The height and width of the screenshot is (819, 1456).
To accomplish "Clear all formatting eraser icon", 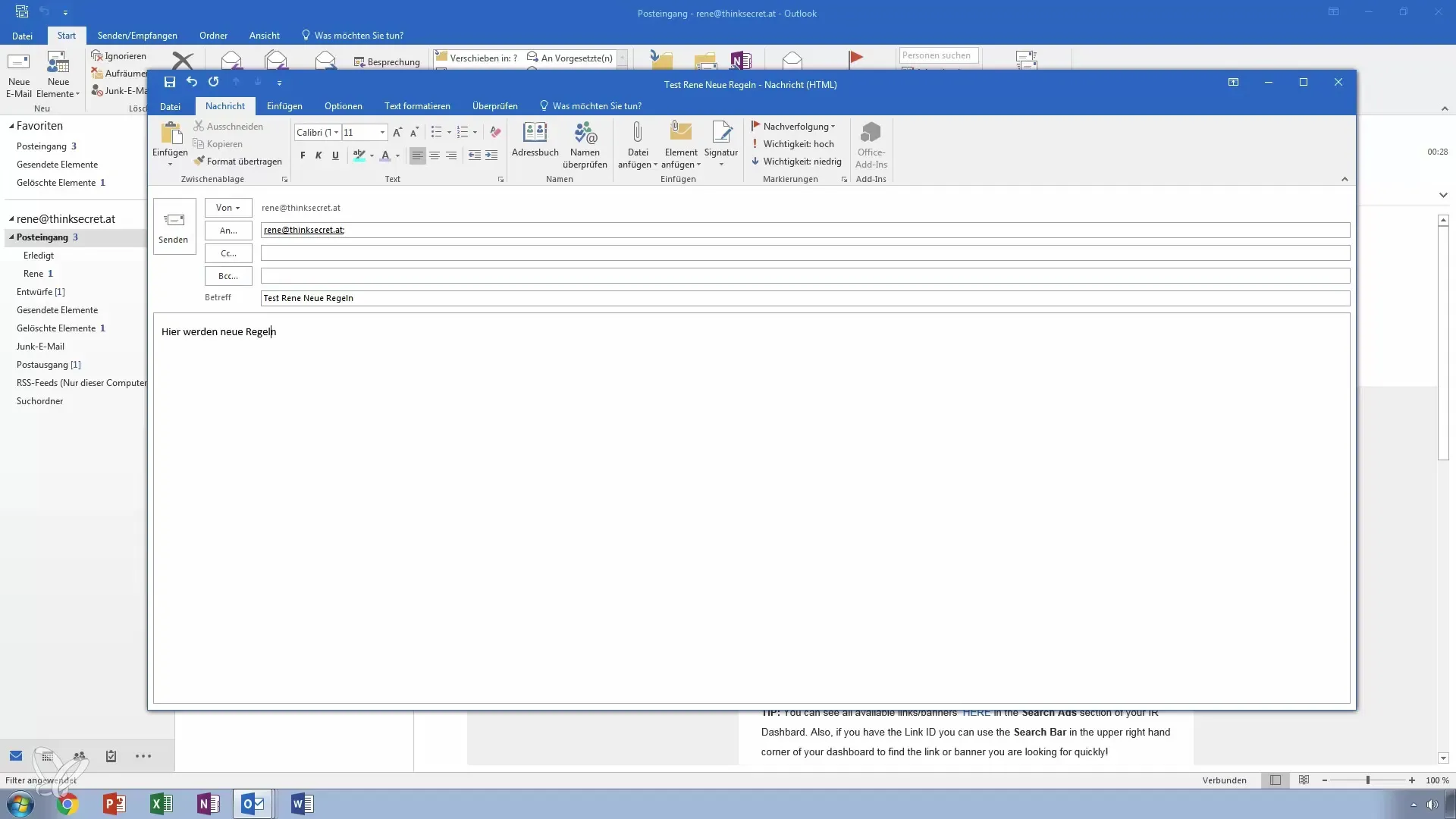I will [495, 132].
